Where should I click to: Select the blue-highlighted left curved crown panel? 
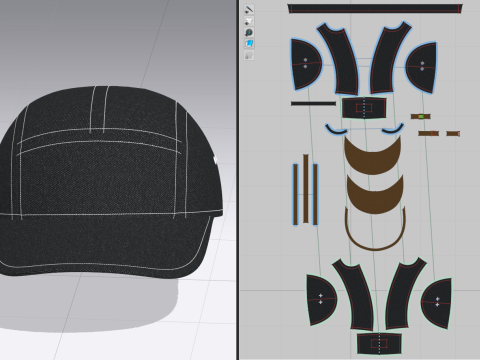[339, 59]
